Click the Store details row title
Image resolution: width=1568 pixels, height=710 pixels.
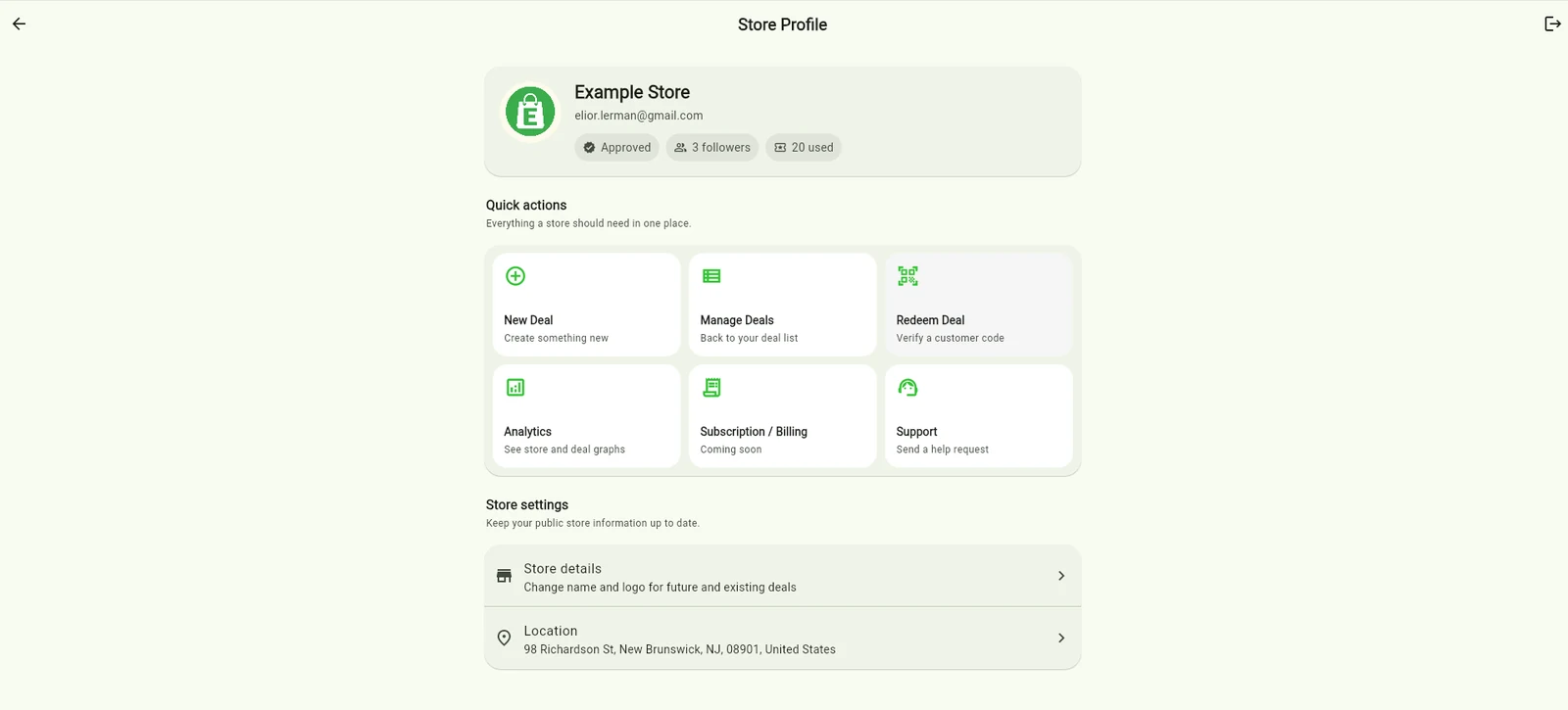click(563, 569)
